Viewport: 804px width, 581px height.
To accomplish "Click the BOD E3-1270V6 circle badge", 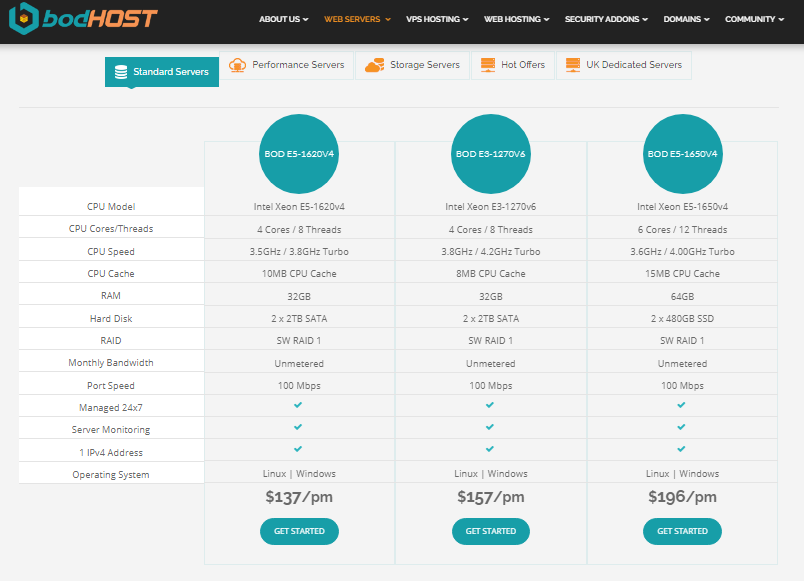I will pos(491,154).
